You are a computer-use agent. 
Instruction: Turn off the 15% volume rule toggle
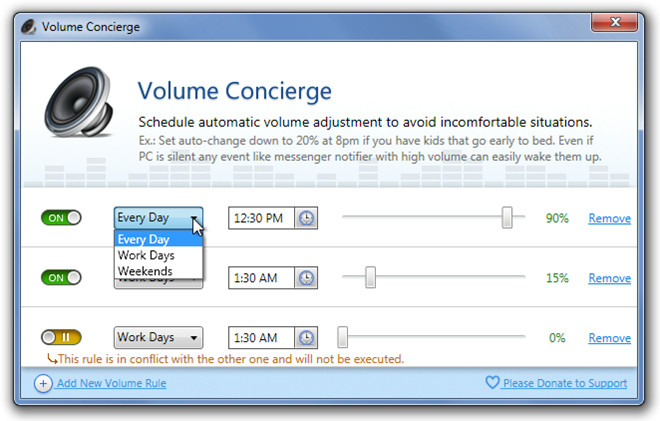[61, 277]
